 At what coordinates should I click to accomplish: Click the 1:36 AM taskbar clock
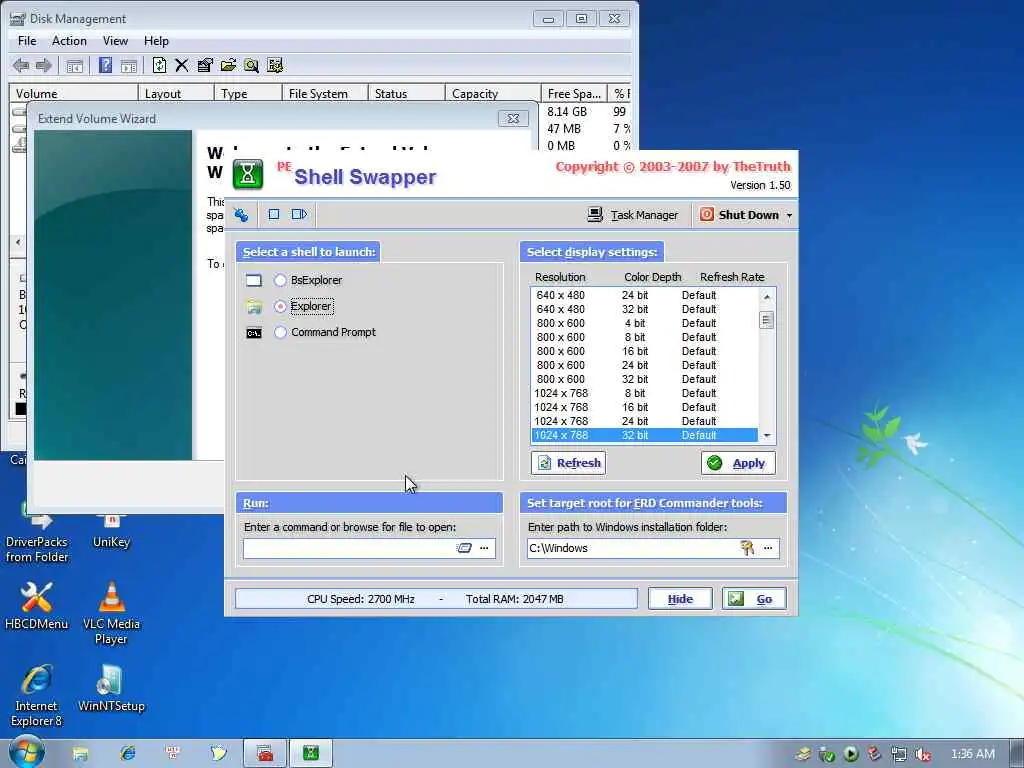[x=972, y=754]
